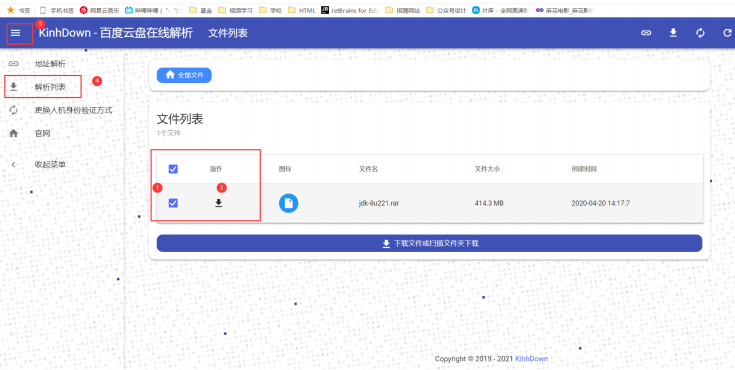Open JetBrains for Edu bookmark
This screenshot has width=735, height=370.
(350, 10)
